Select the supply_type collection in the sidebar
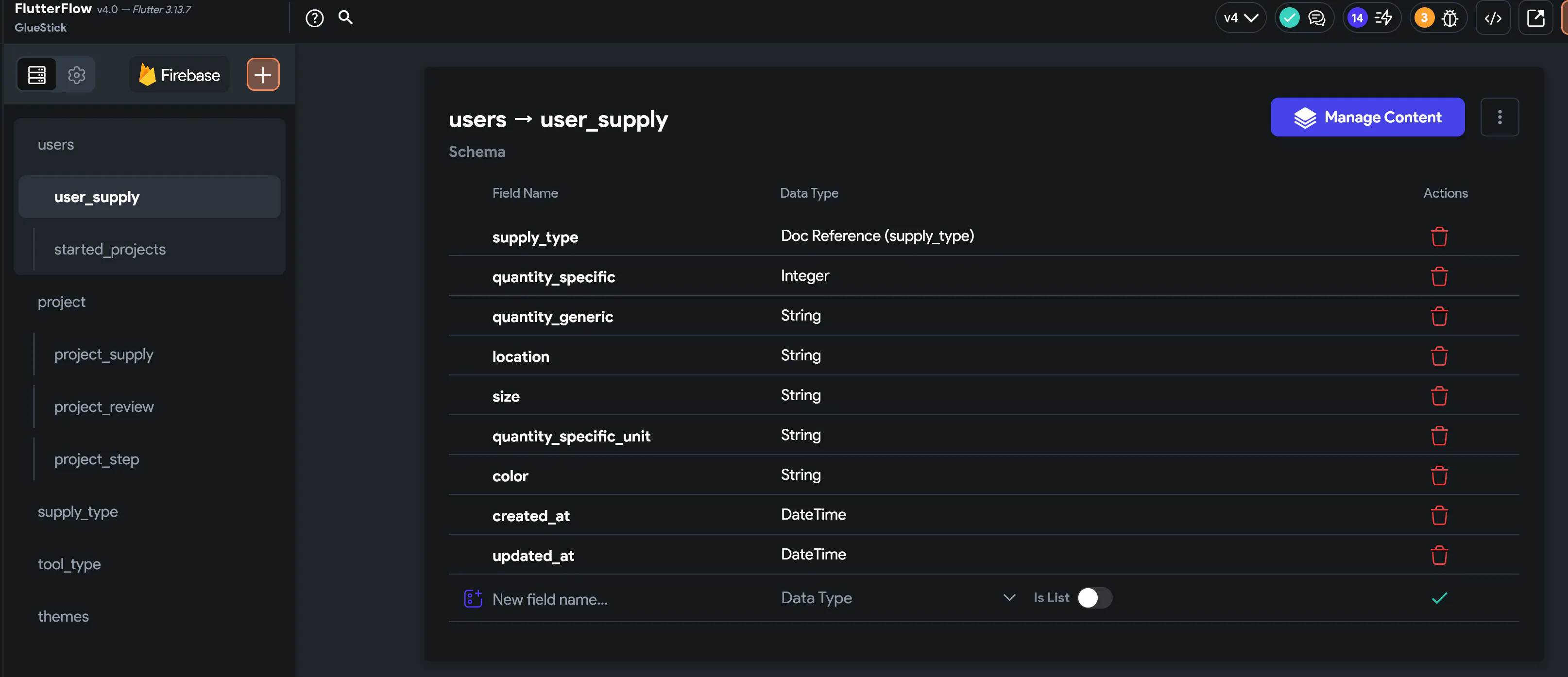 coord(149,512)
